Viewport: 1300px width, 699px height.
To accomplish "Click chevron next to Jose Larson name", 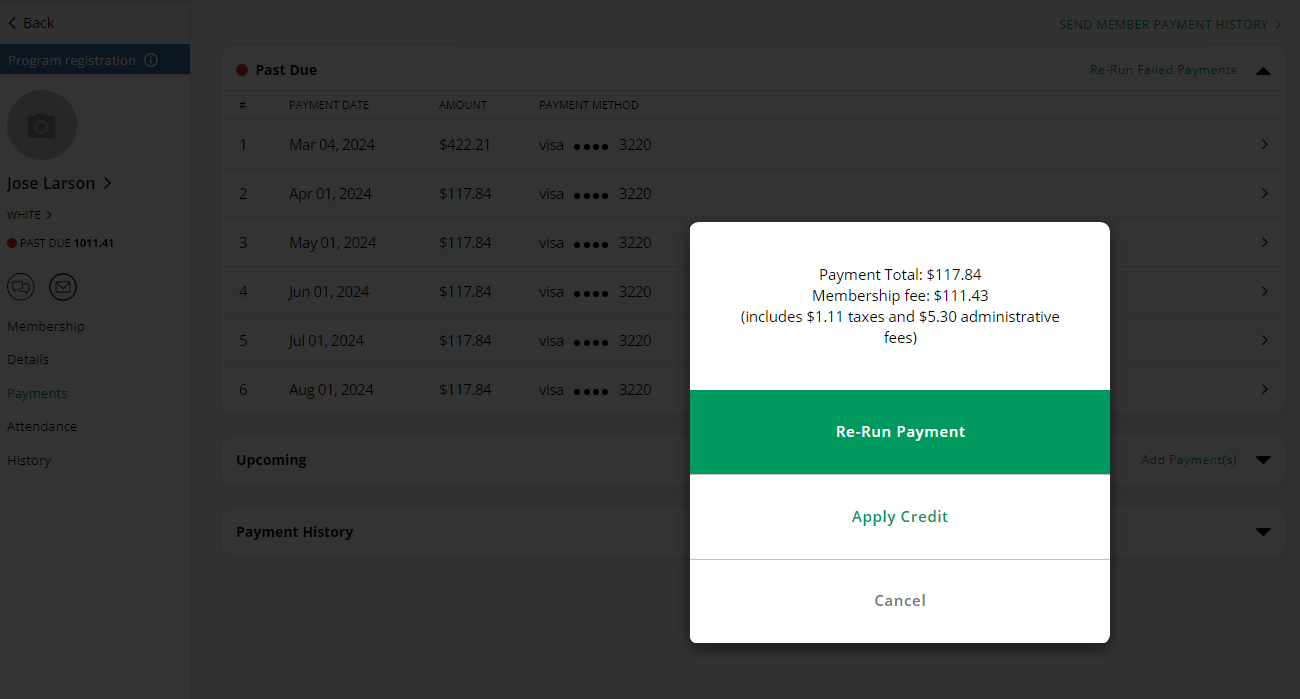I will (x=108, y=184).
